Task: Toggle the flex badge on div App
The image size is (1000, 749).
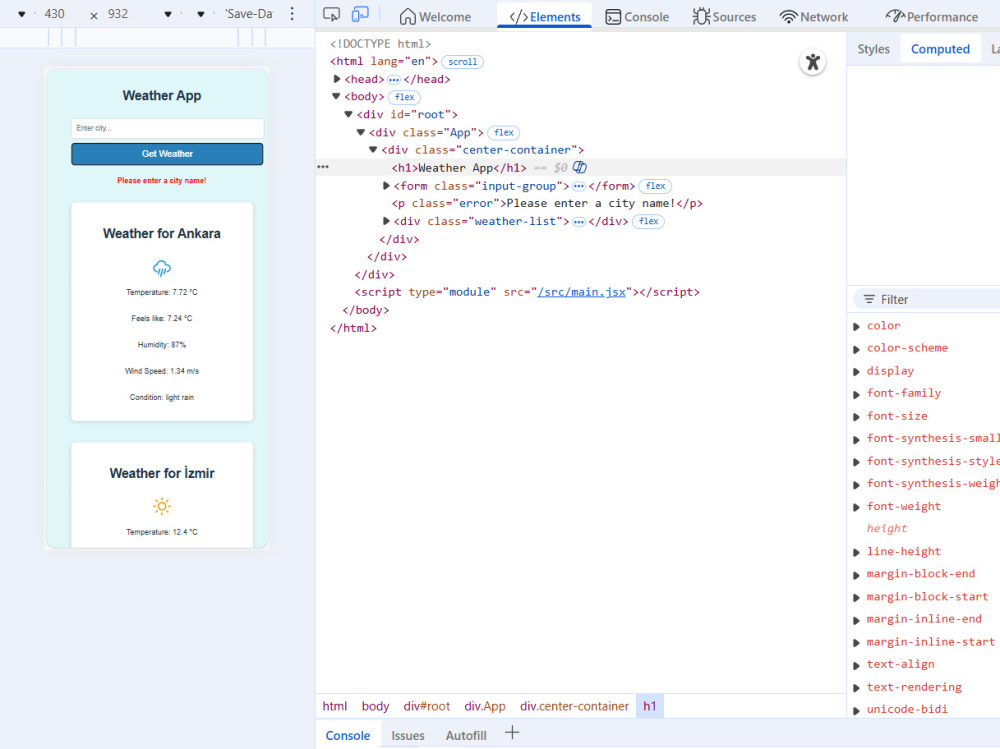Action: point(504,133)
